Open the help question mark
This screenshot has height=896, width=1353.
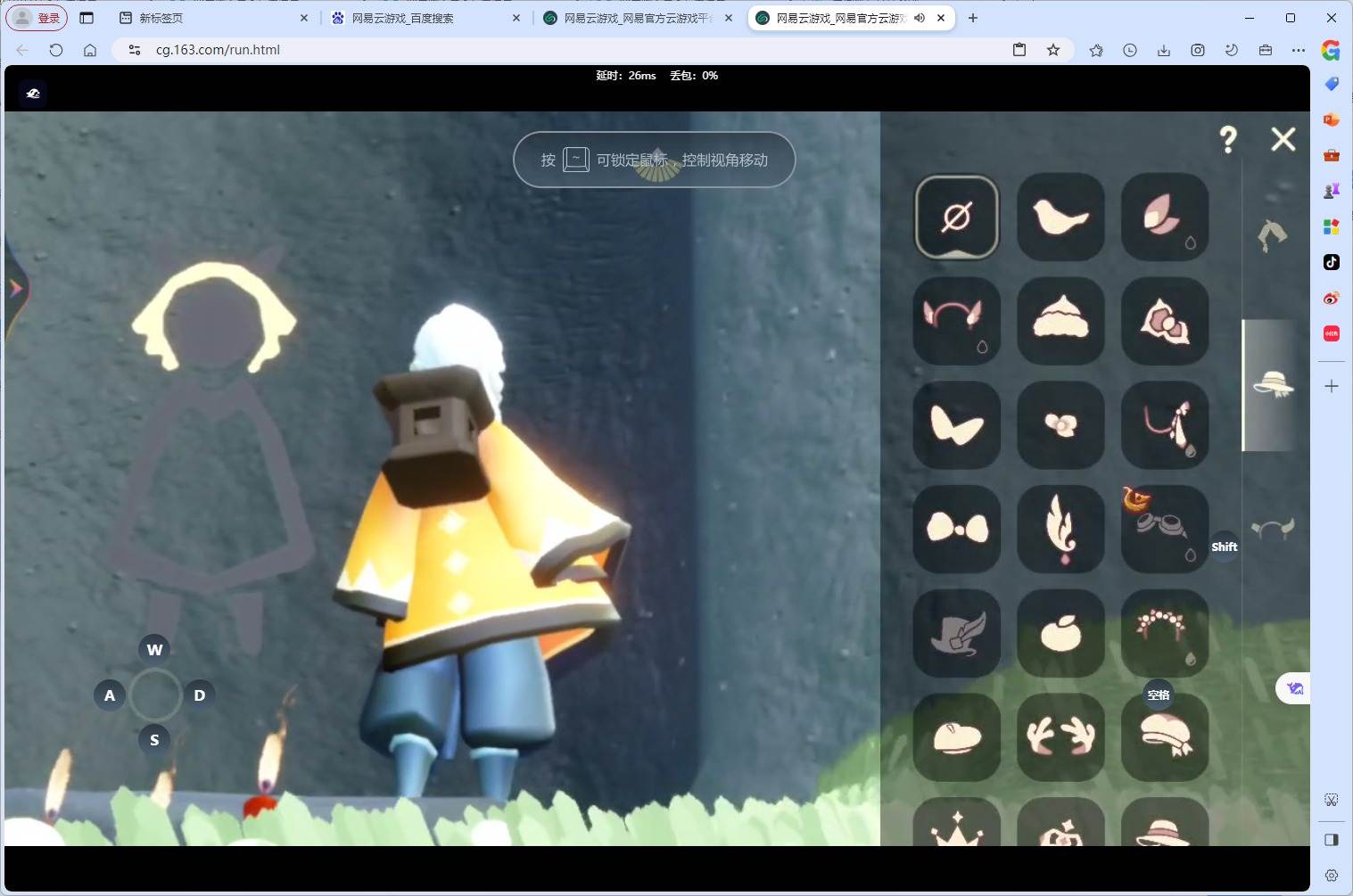pos(1228,139)
